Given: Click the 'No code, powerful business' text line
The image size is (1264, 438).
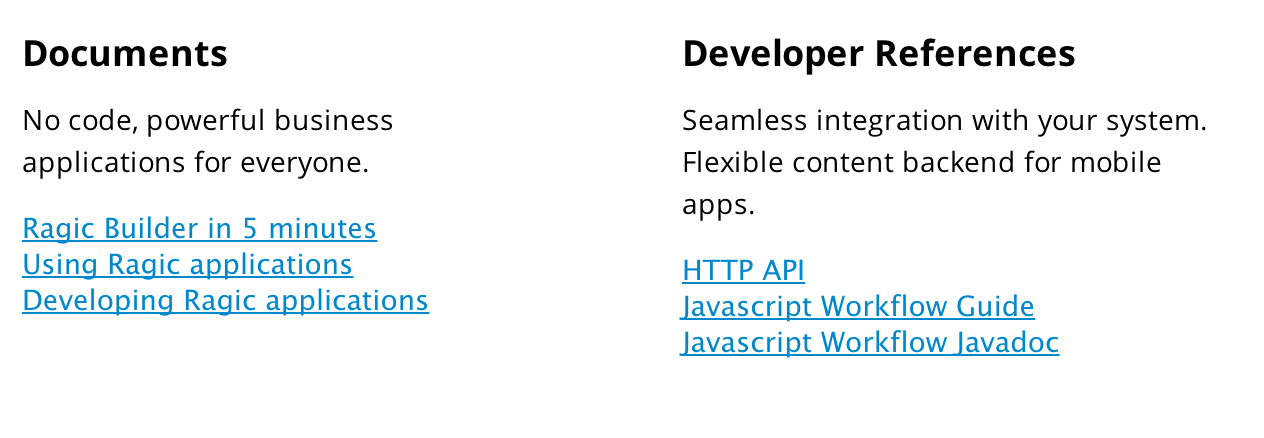Looking at the screenshot, I should point(208,121).
